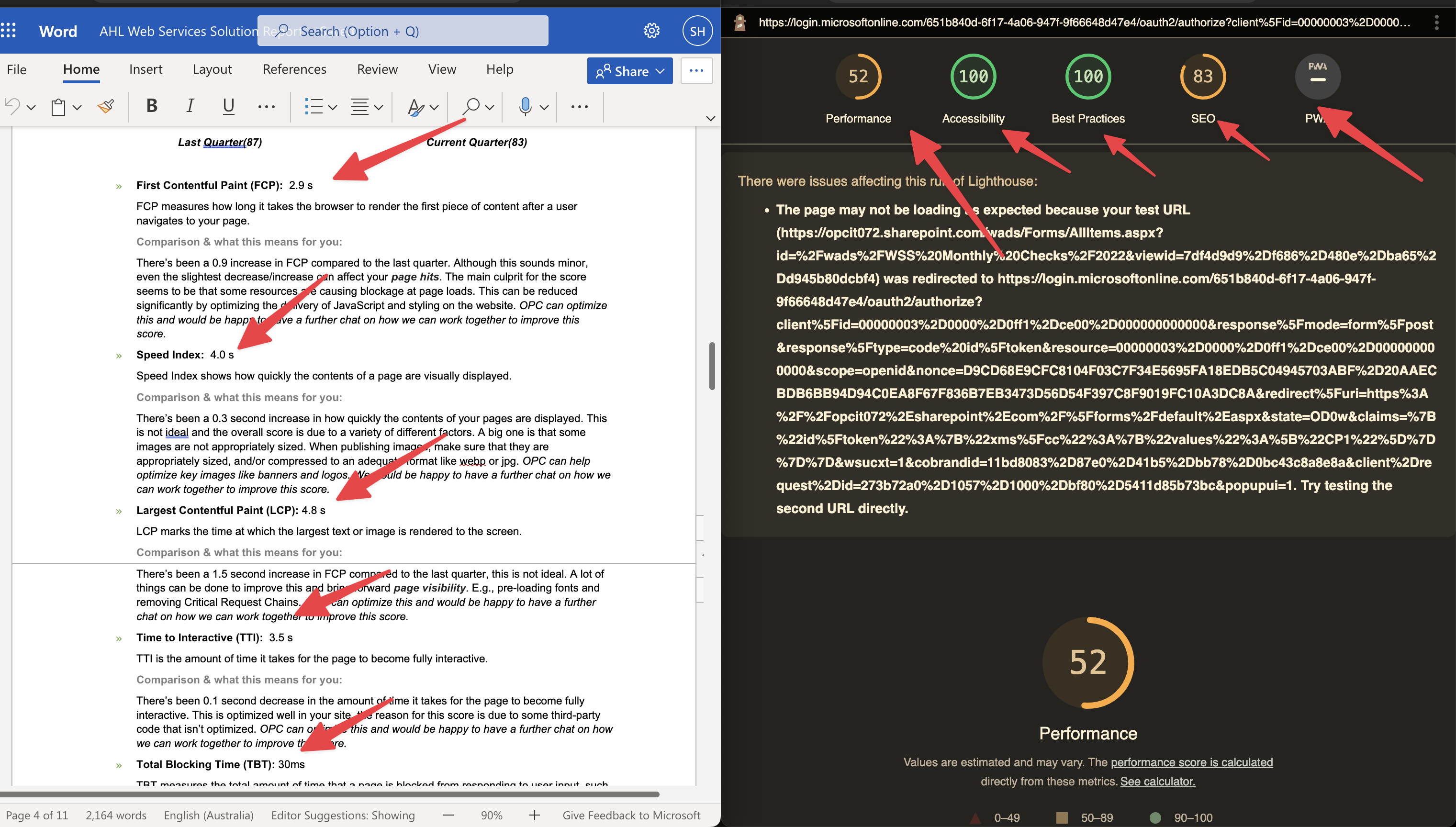Apply Italic formatting
Image resolution: width=1456 pixels, height=827 pixels.
point(190,106)
